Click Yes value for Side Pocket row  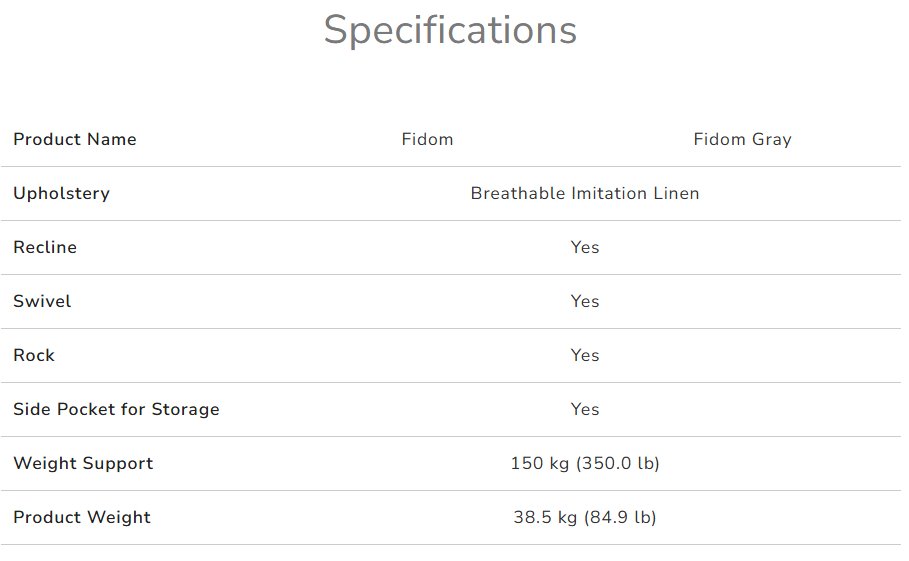point(585,410)
